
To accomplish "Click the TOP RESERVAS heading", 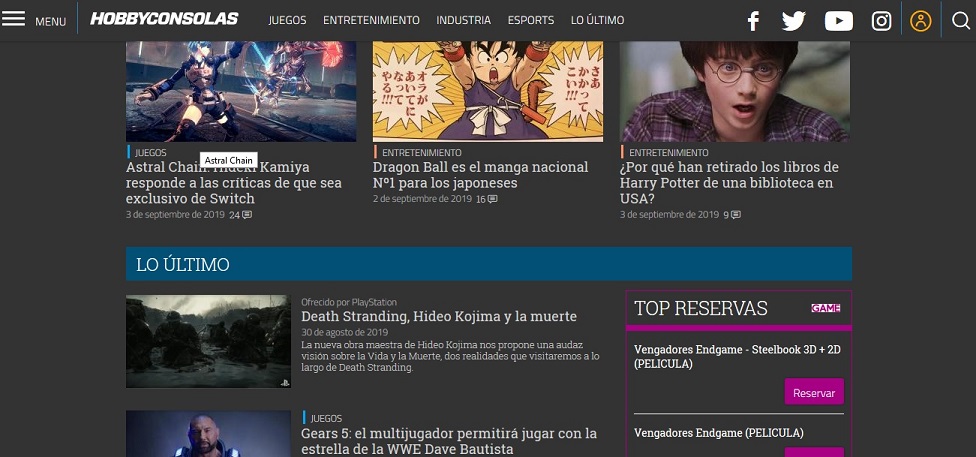I will coord(700,308).
